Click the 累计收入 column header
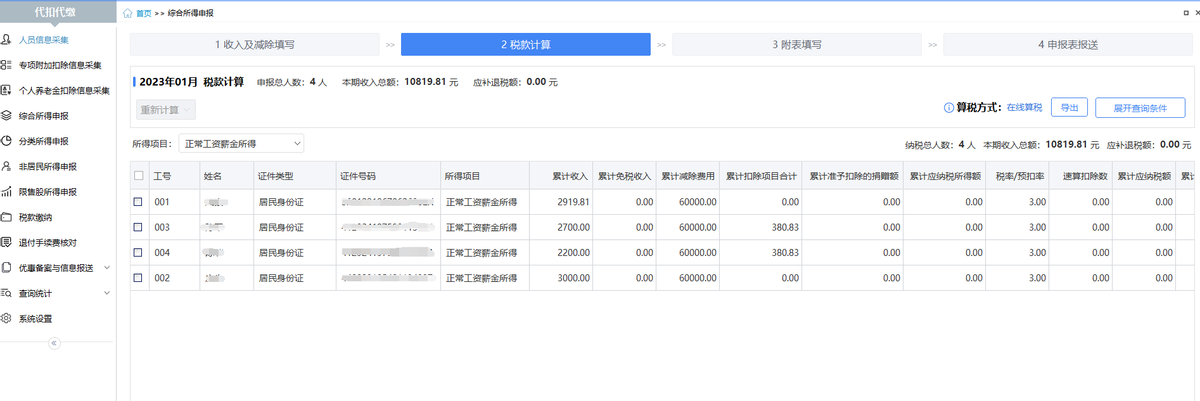The image size is (1200, 401). 560,176
